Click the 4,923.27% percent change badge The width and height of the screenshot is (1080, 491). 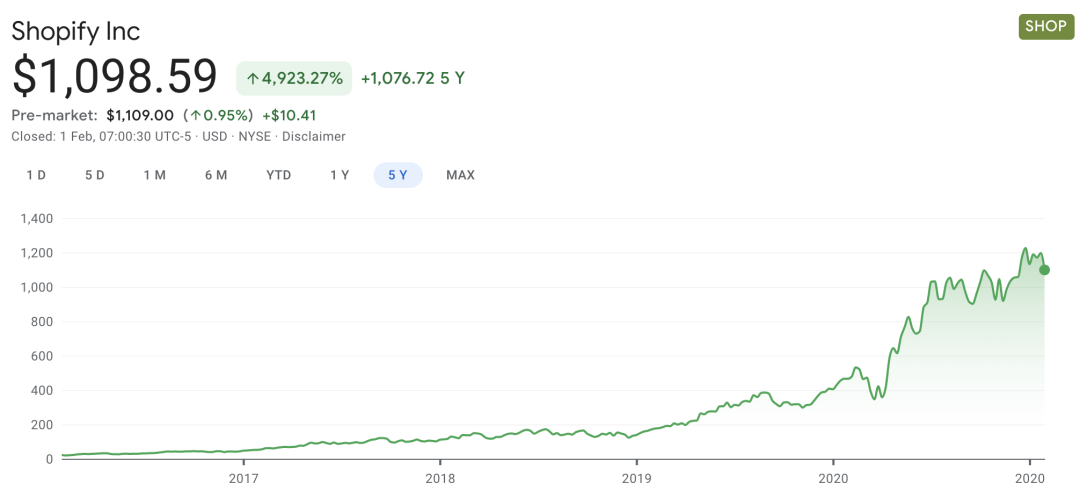(x=294, y=78)
